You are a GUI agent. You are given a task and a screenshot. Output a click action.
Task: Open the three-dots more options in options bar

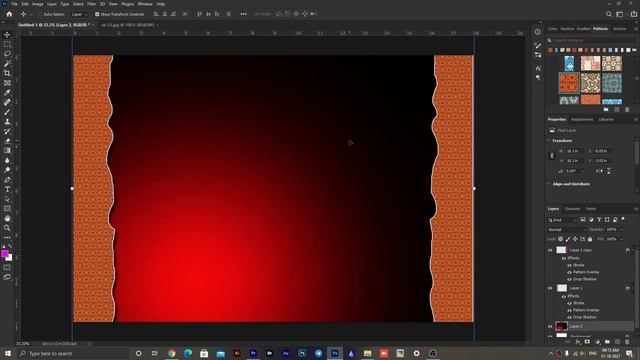(x=244, y=14)
